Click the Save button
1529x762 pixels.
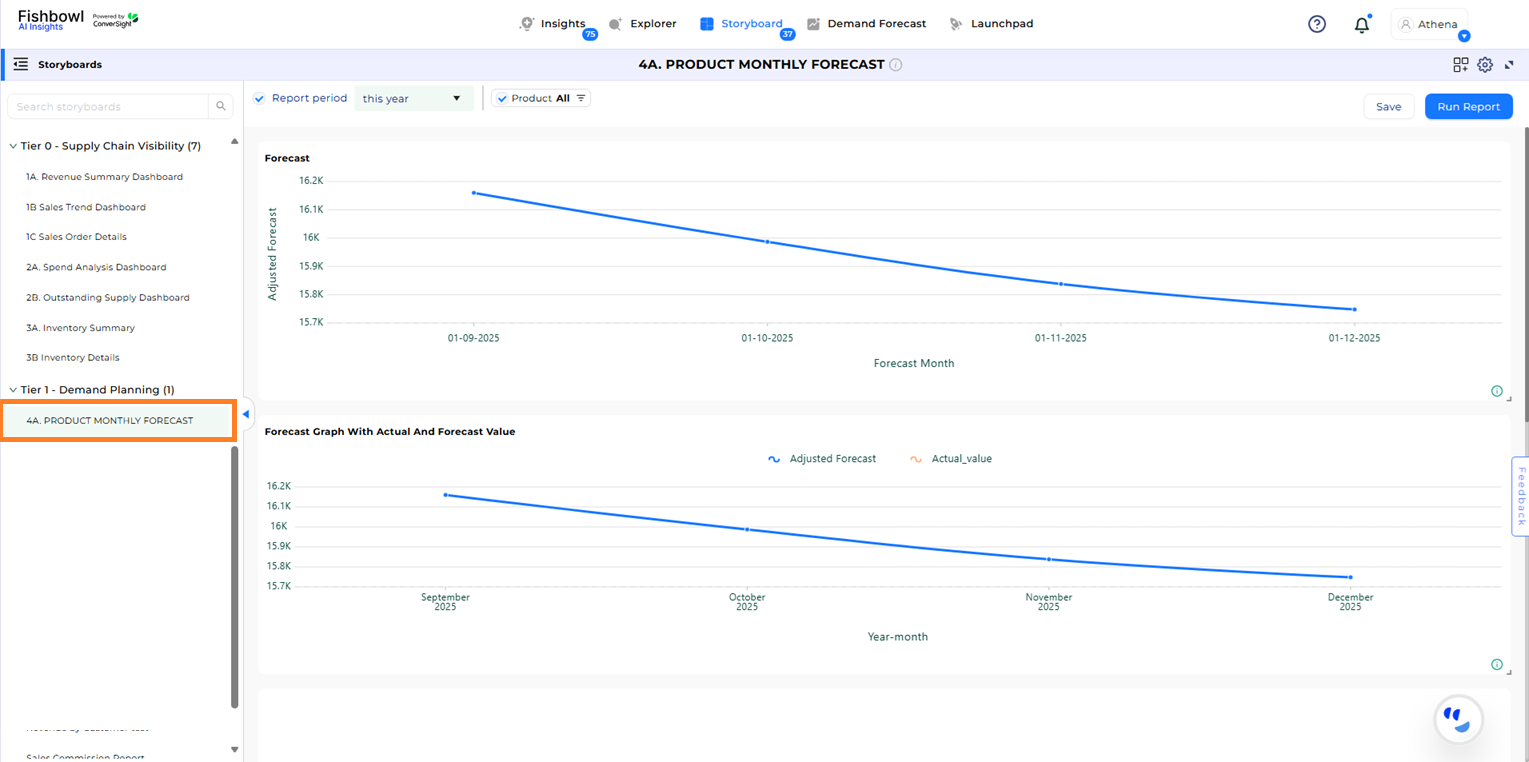click(1388, 106)
